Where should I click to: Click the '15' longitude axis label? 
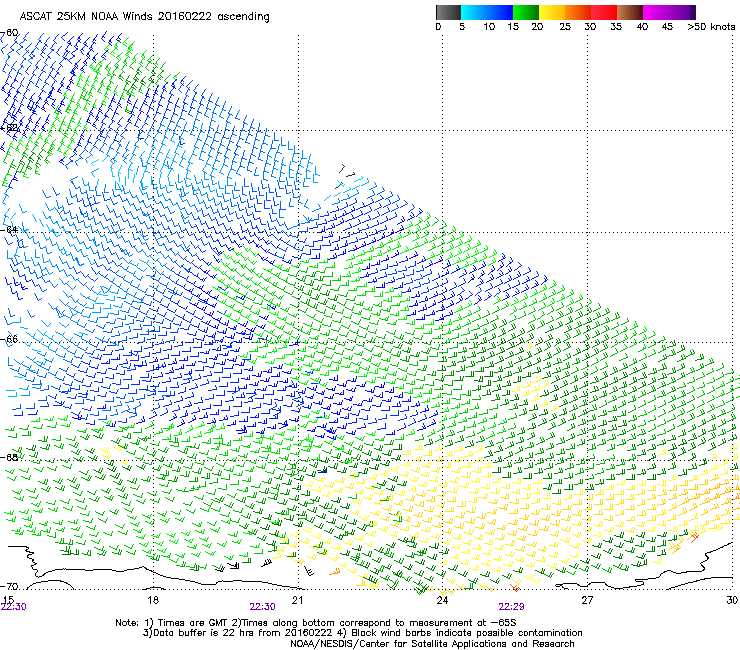[x=8, y=599]
